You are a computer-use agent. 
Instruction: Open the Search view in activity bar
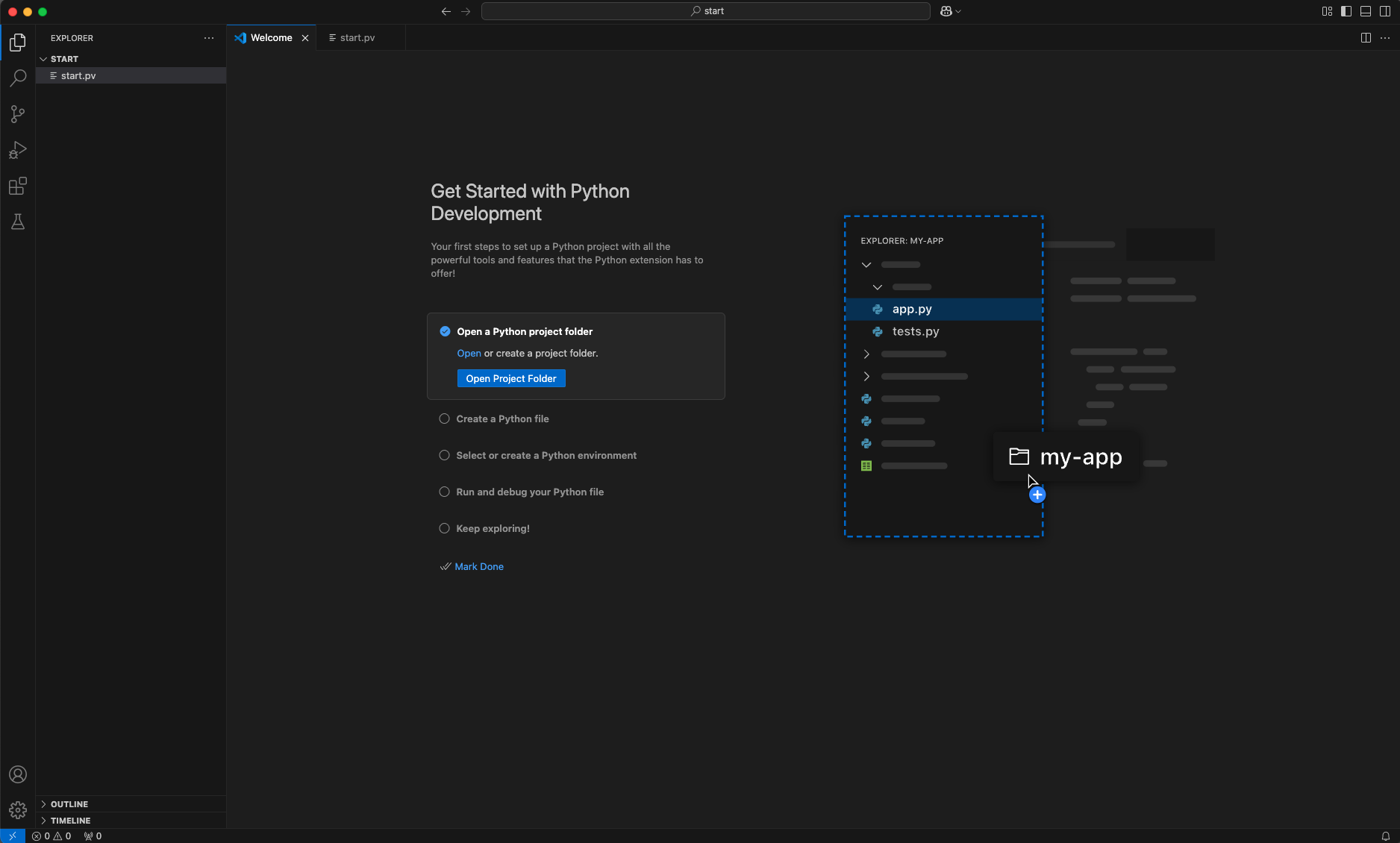[18, 78]
